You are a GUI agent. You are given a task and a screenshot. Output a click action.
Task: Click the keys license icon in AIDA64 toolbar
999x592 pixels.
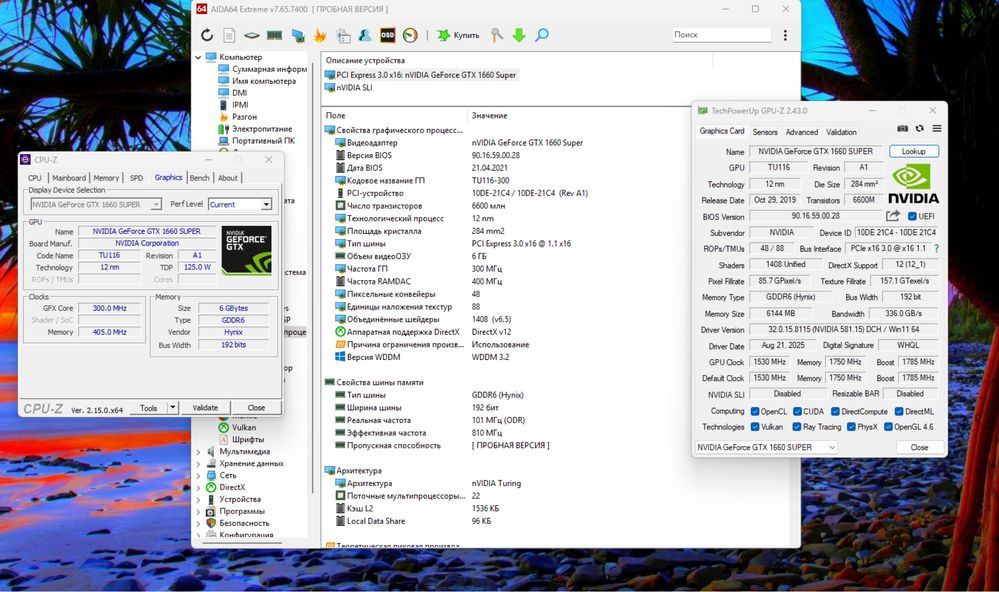coord(496,35)
